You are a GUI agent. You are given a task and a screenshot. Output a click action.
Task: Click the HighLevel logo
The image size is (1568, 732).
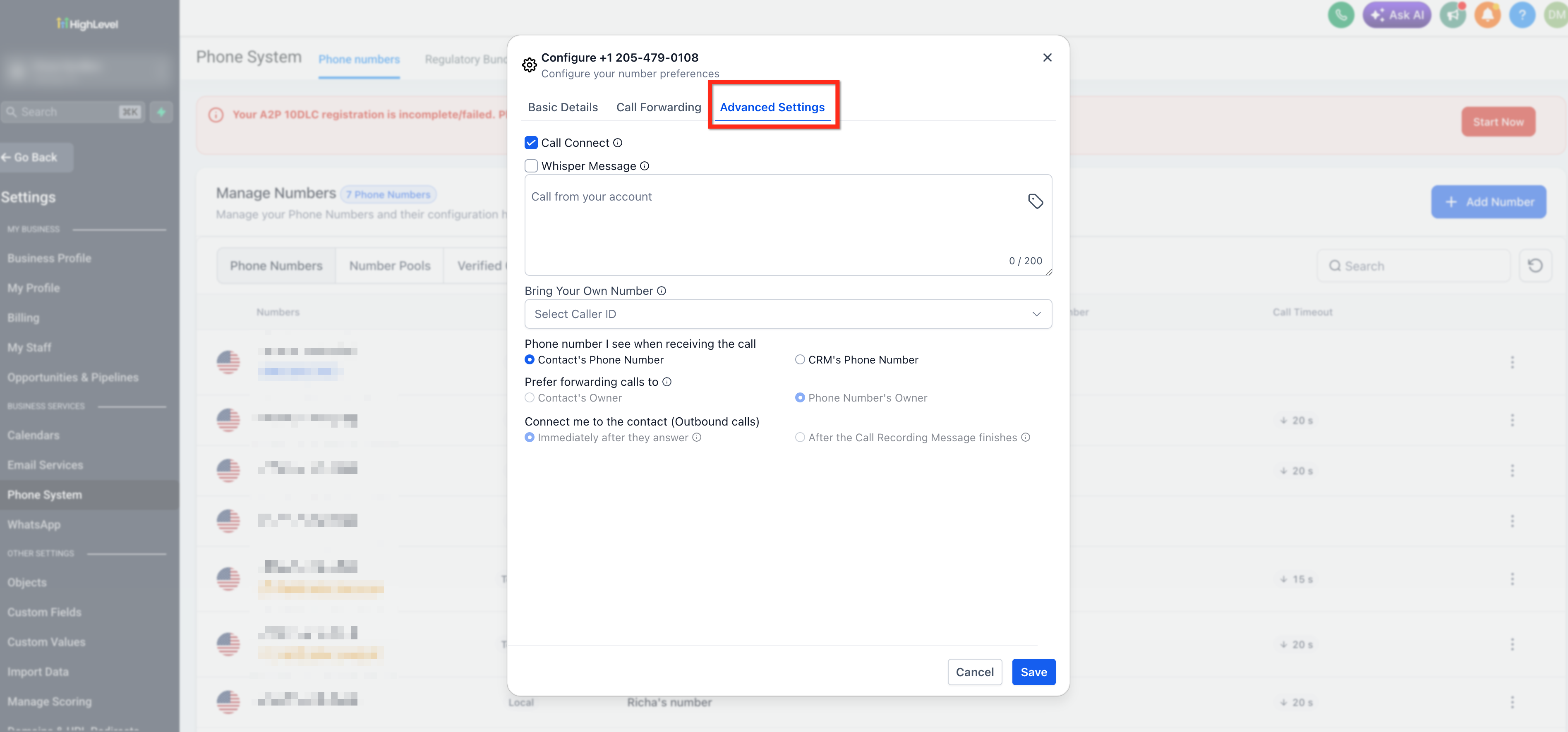[88, 24]
